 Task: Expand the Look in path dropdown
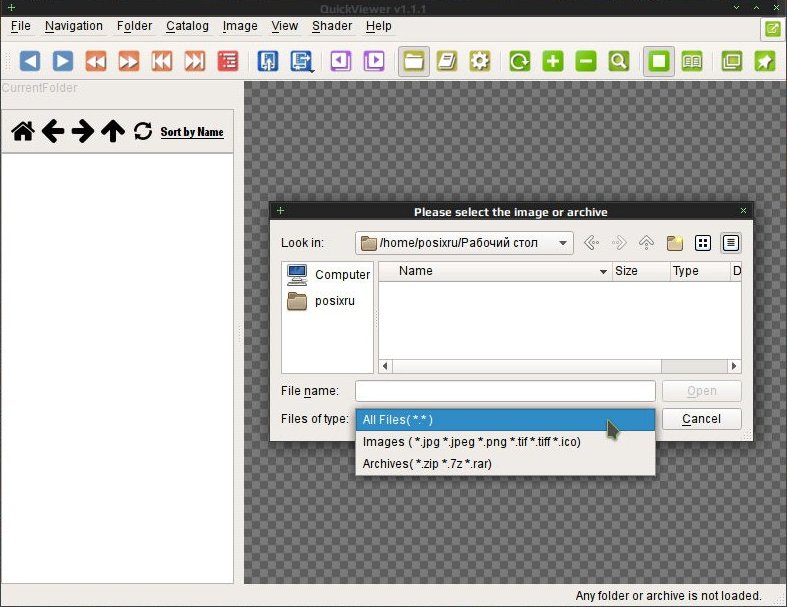563,243
